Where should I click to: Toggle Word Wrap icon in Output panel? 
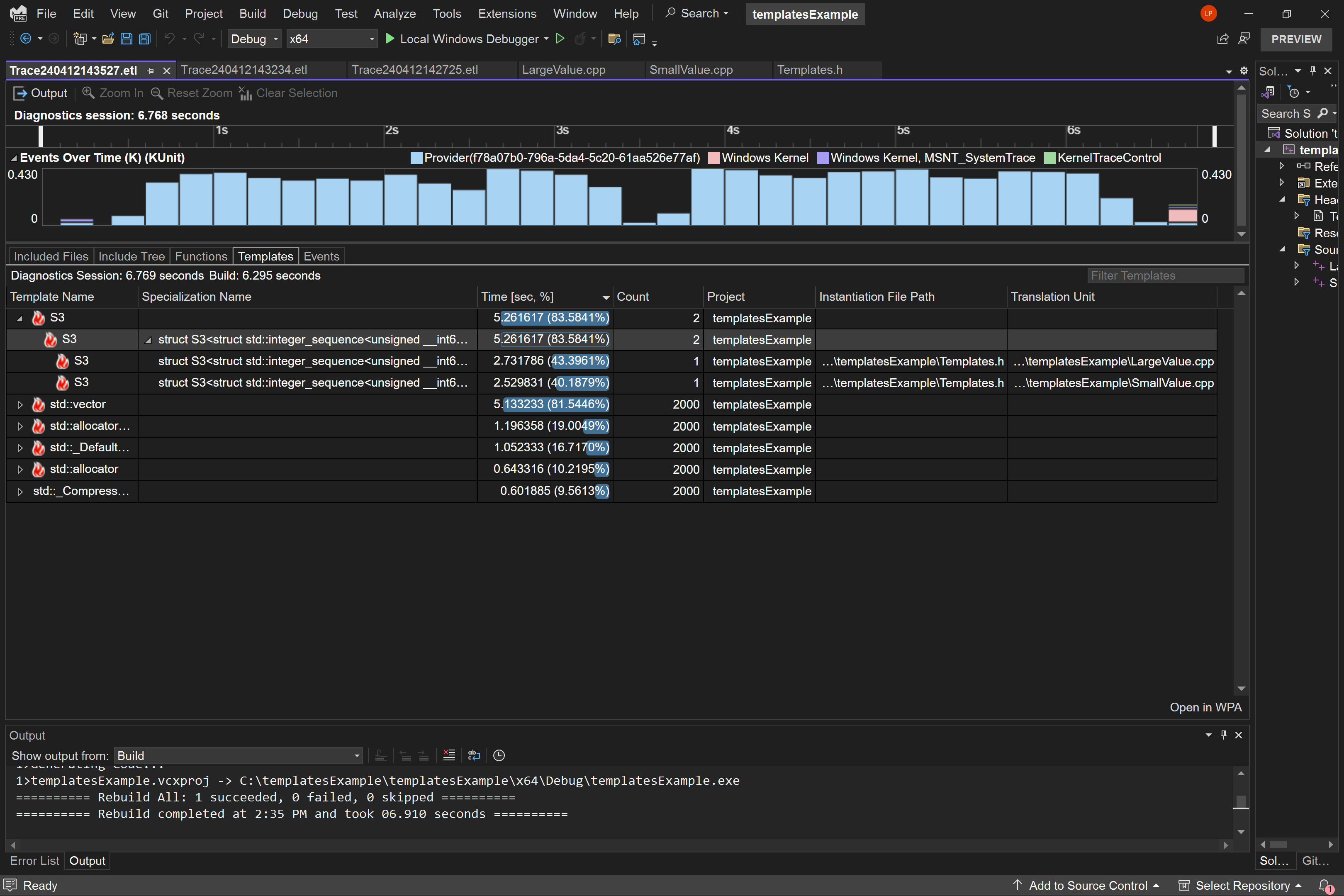pyautogui.click(x=474, y=755)
